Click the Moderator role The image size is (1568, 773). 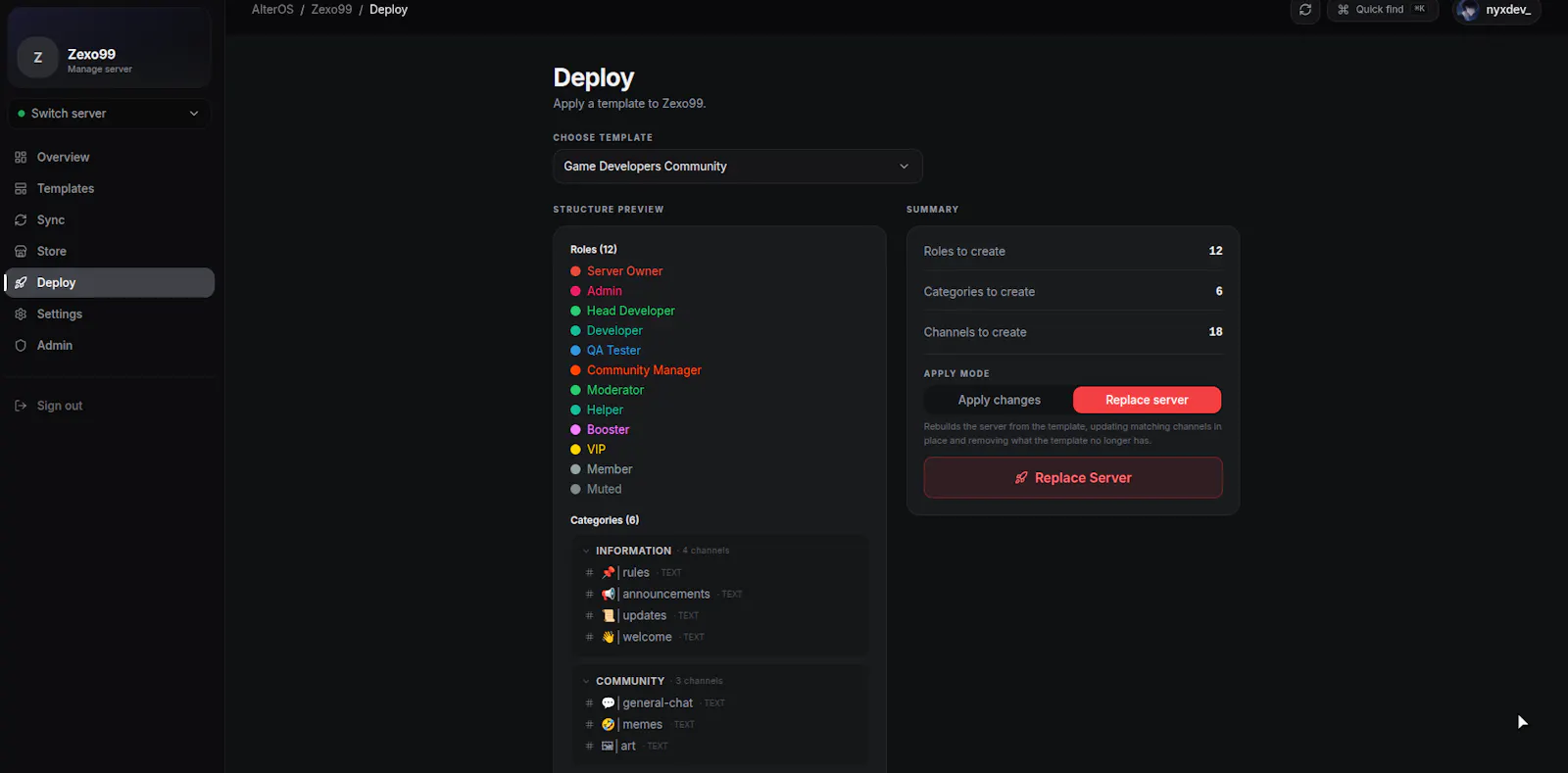click(x=615, y=390)
